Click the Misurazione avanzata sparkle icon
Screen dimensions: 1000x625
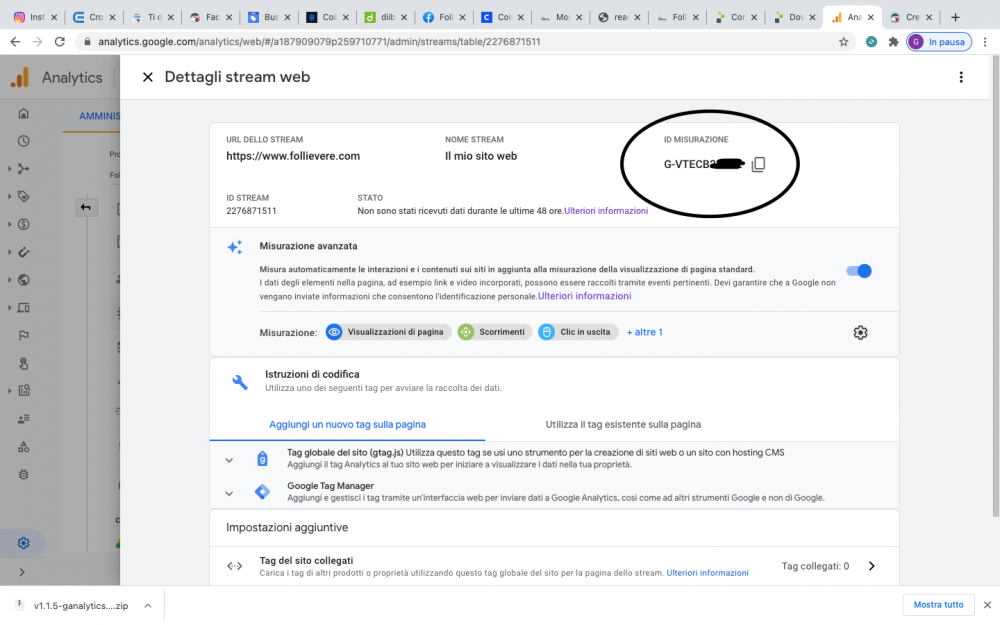235,247
